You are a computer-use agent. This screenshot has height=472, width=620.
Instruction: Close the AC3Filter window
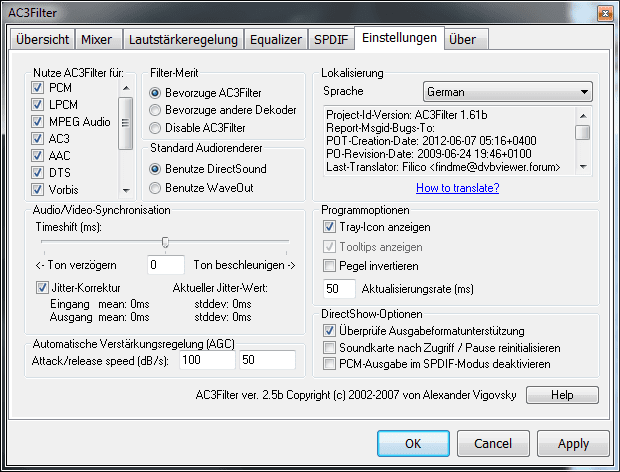[x=605, y=13]
